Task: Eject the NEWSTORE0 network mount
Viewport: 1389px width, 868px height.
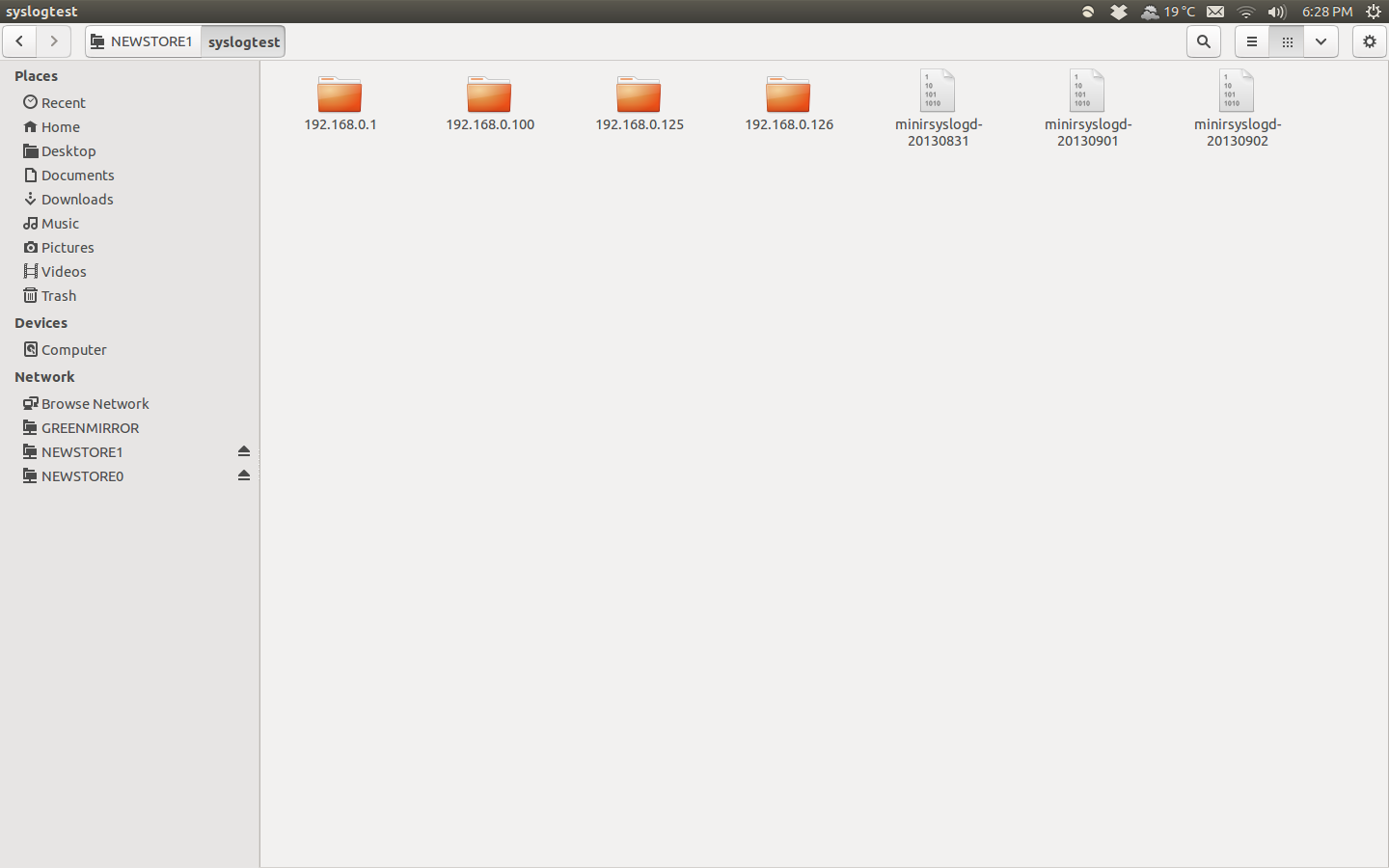Action: click(x=244, y=475)
